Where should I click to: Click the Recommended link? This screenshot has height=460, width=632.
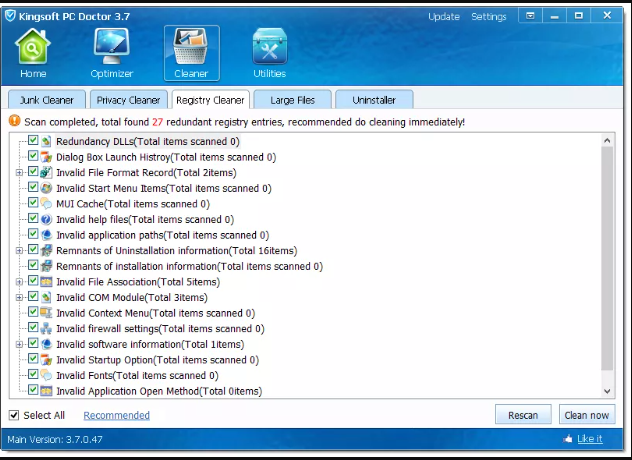(116, 415)
